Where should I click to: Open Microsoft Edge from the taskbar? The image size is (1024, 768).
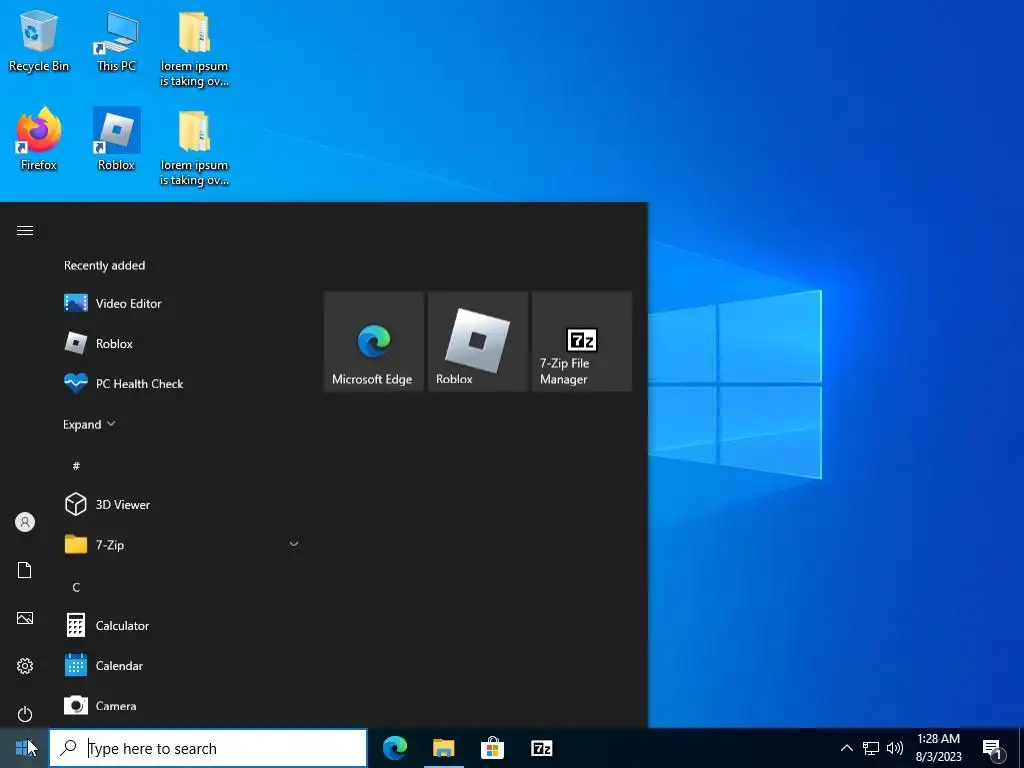pyautogui.click(x=395, y=748)
